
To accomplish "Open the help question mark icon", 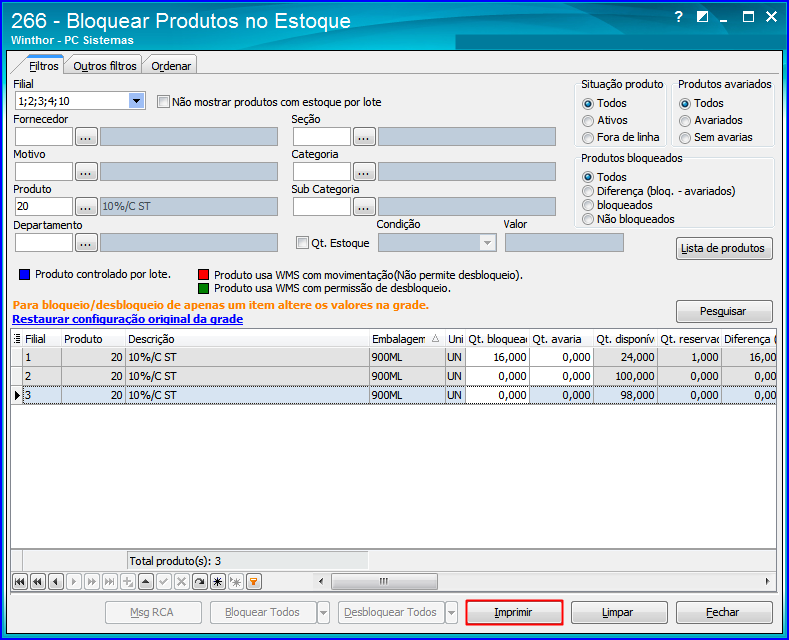I will click(678, 18).
